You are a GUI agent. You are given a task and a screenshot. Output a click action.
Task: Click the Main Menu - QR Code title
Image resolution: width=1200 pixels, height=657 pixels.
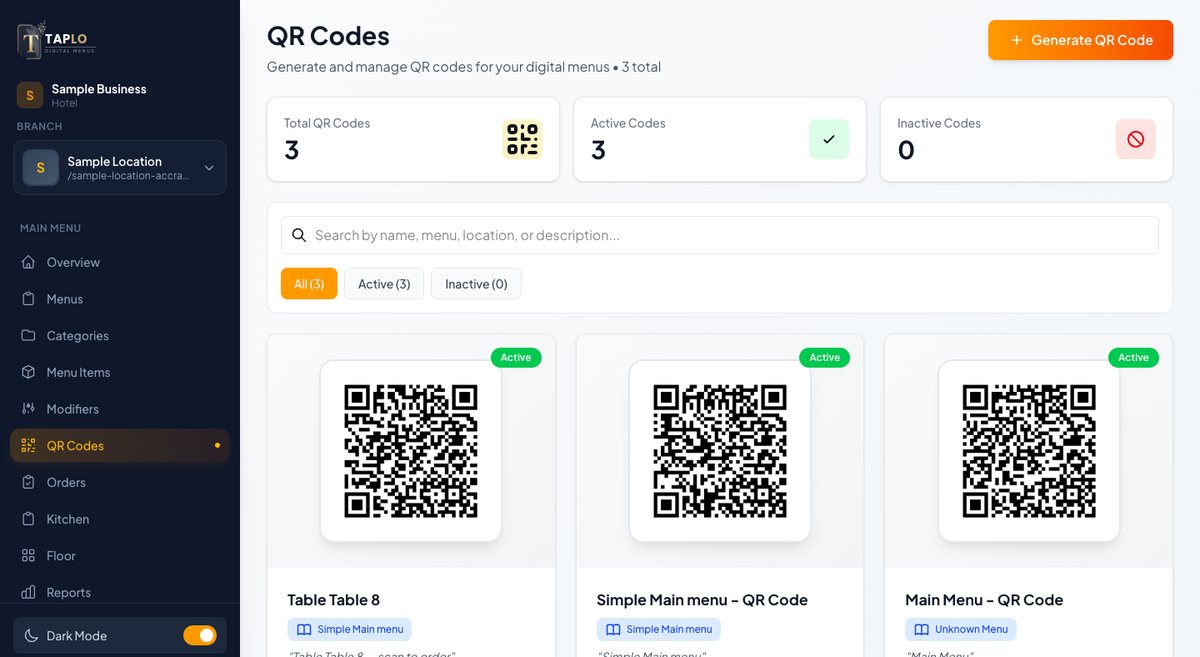click(x=984, y=600)
